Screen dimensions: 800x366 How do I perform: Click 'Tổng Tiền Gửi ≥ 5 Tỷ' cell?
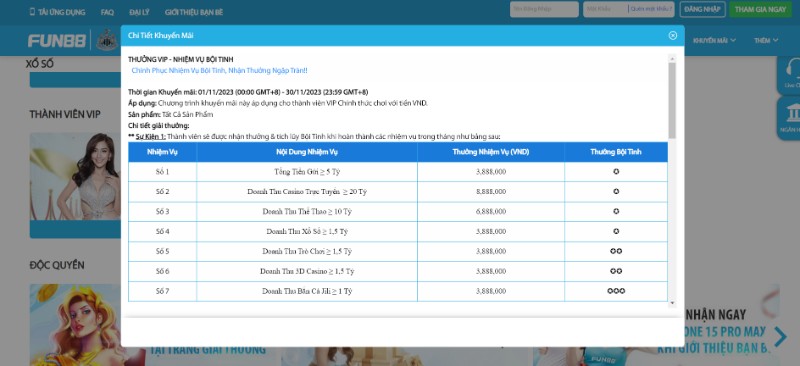coord(307,172)
